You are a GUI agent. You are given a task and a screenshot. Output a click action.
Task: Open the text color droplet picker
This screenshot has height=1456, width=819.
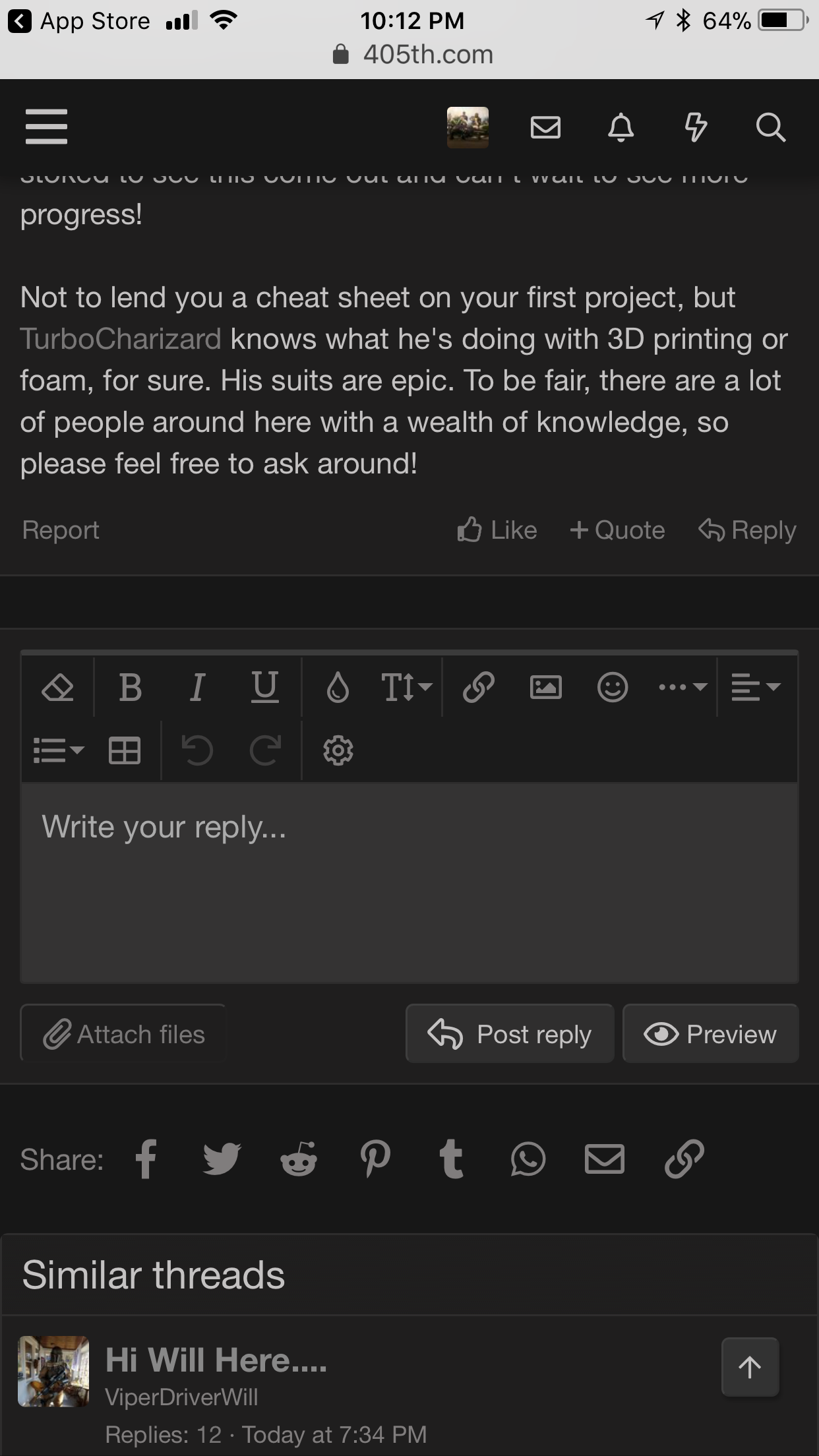coord(338,687)
